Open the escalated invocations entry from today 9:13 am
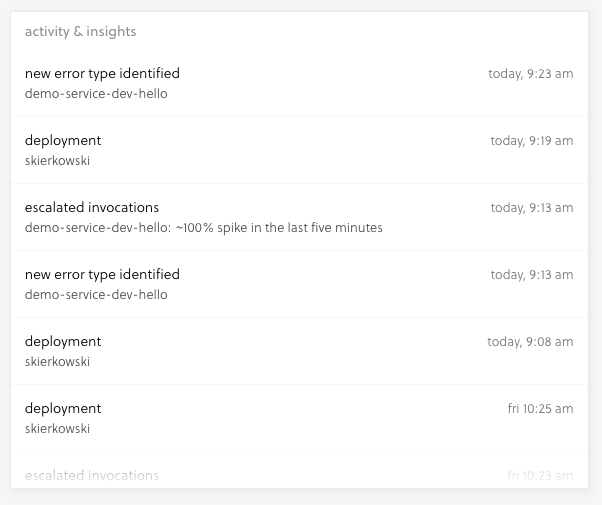Screen dimensions: 602x505 (x=92, y=207)
